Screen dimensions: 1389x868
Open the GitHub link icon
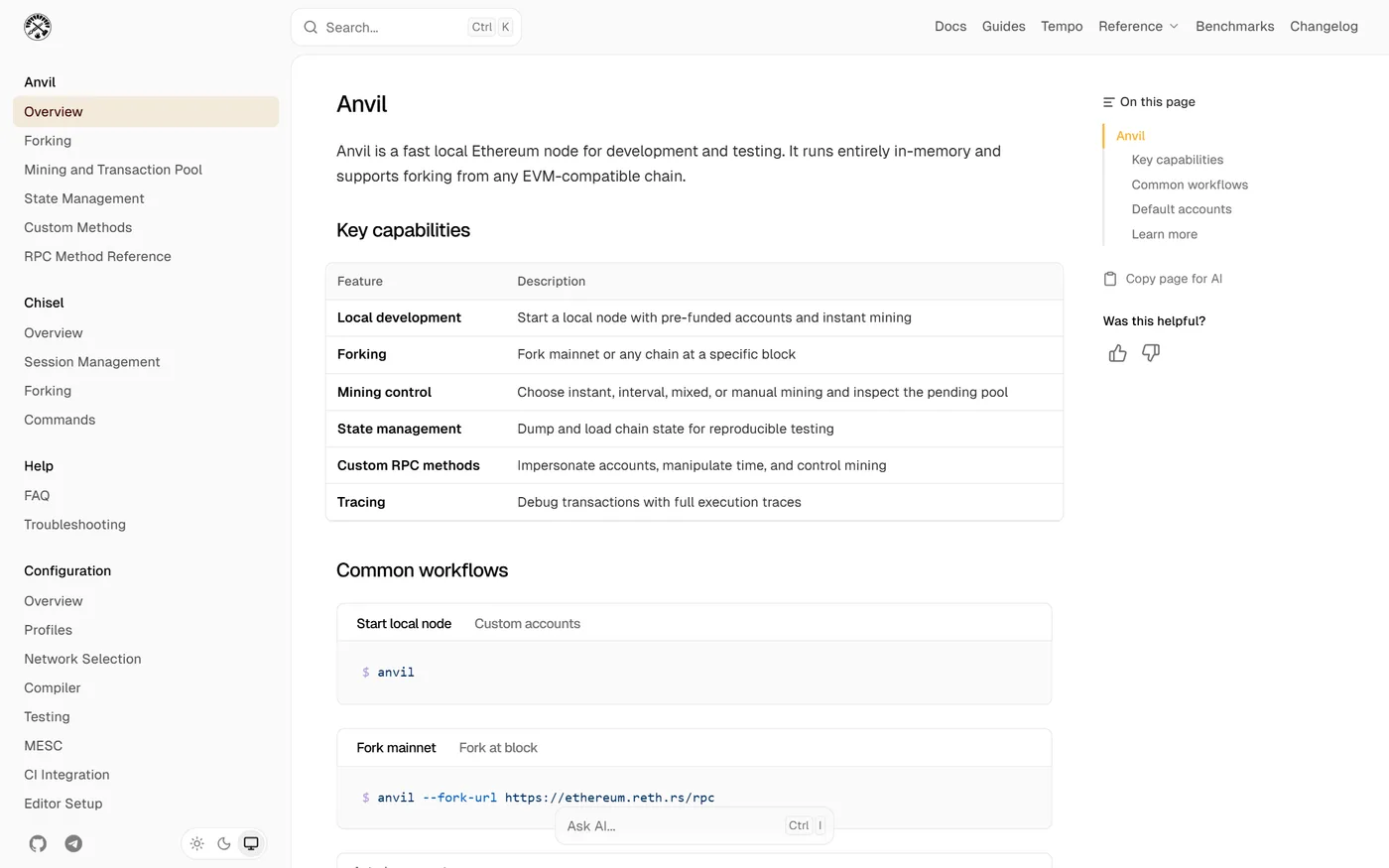pyautogui.click(x=38, y=843)
